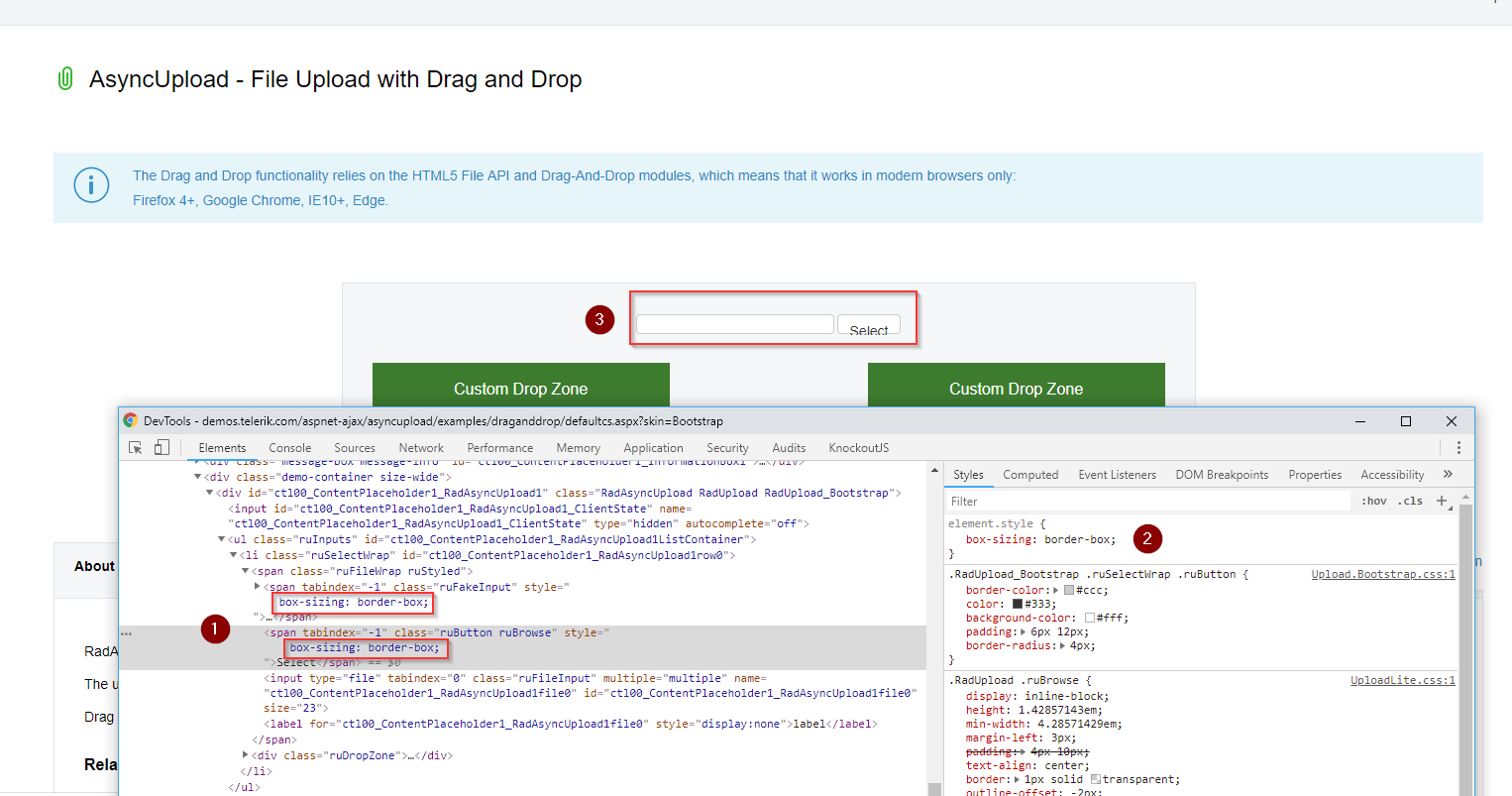Click the element.style box-sizing declaration
Viewport: 1512px width, 796px height.
pyautogui.click(x=1041, y=539)
